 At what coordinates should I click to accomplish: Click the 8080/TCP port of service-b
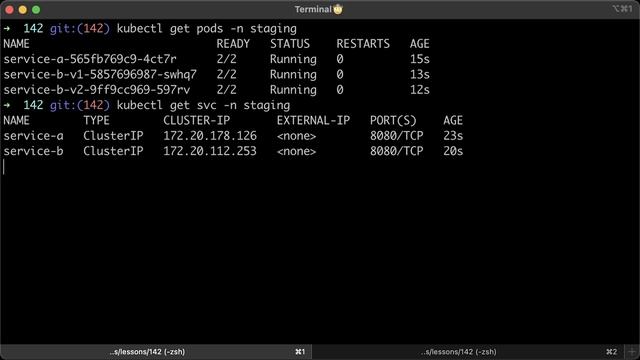(x=396, y=151)
